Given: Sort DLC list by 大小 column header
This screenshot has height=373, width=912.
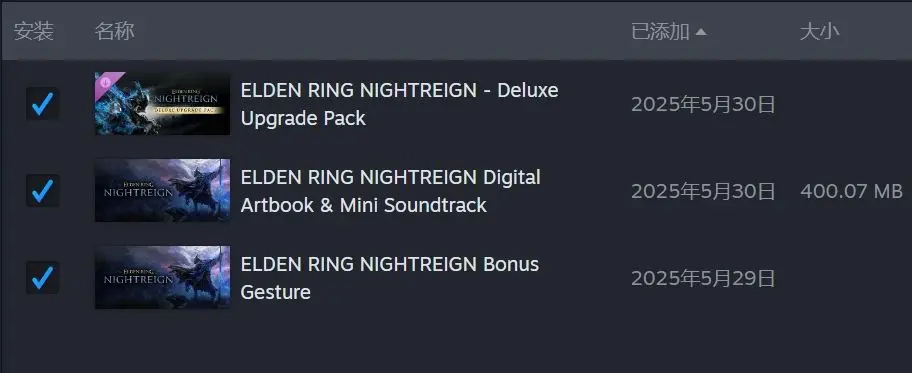Looking at the screenshot, I should 820,31.
